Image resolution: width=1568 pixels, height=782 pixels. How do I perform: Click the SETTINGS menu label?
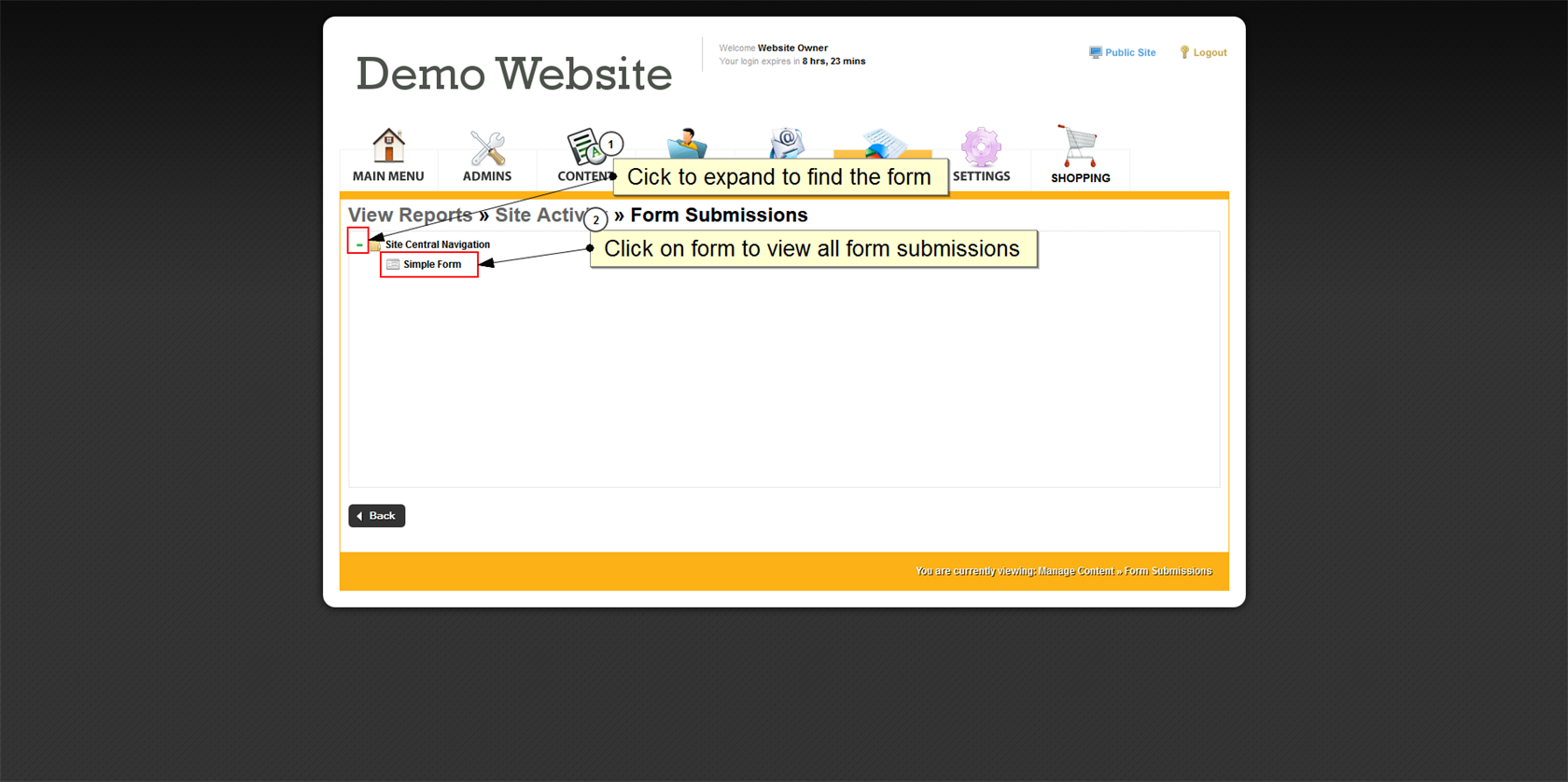[981, 176]
